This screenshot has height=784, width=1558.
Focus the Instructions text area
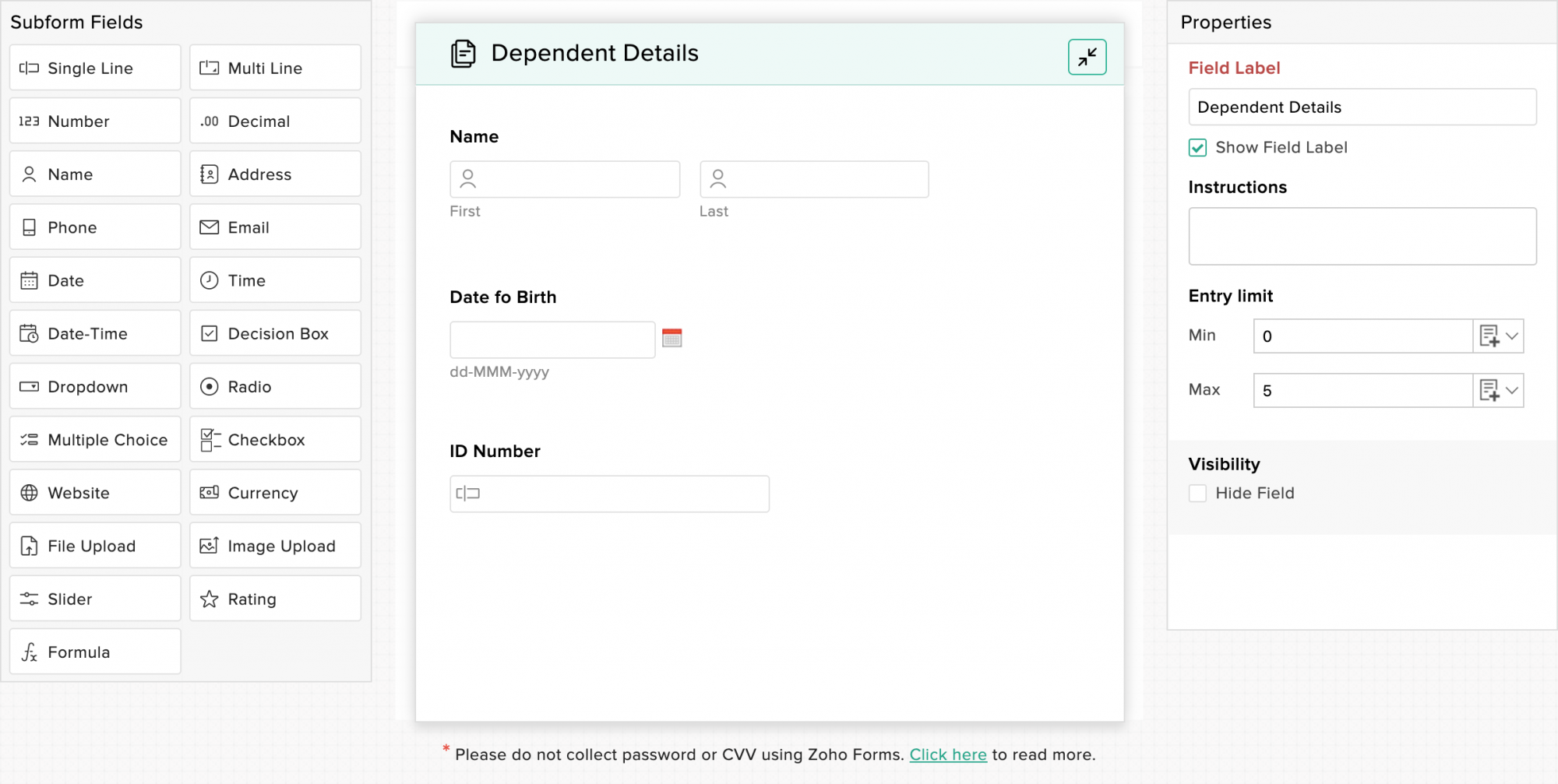tap(1362, 236)
